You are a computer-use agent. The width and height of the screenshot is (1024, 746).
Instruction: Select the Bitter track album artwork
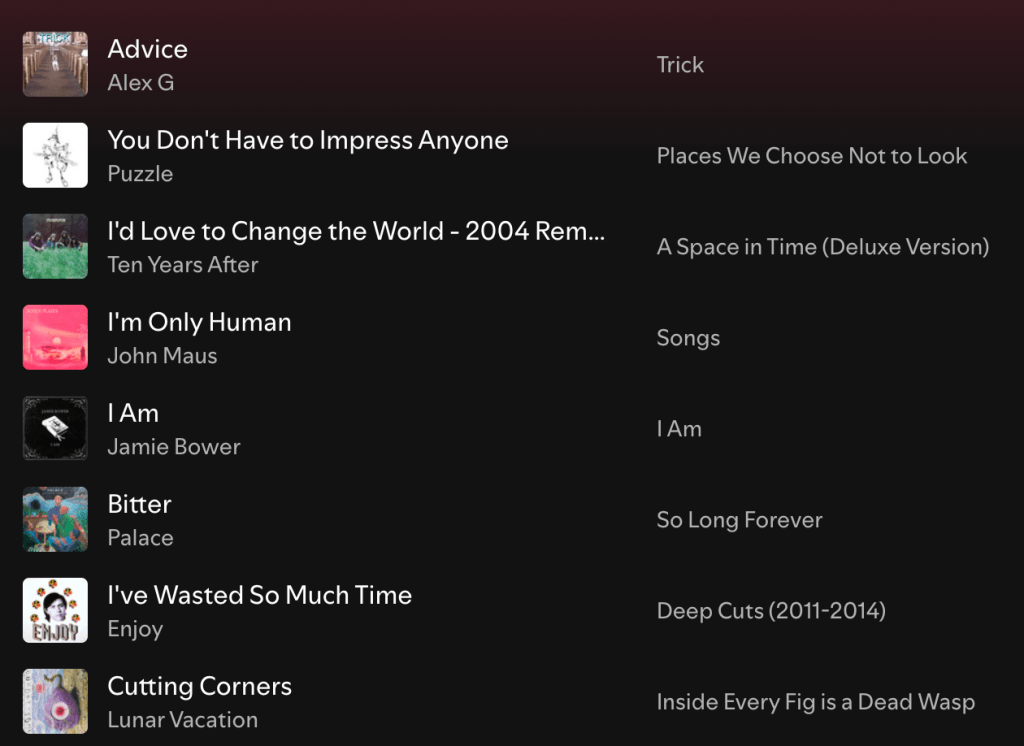55,519
